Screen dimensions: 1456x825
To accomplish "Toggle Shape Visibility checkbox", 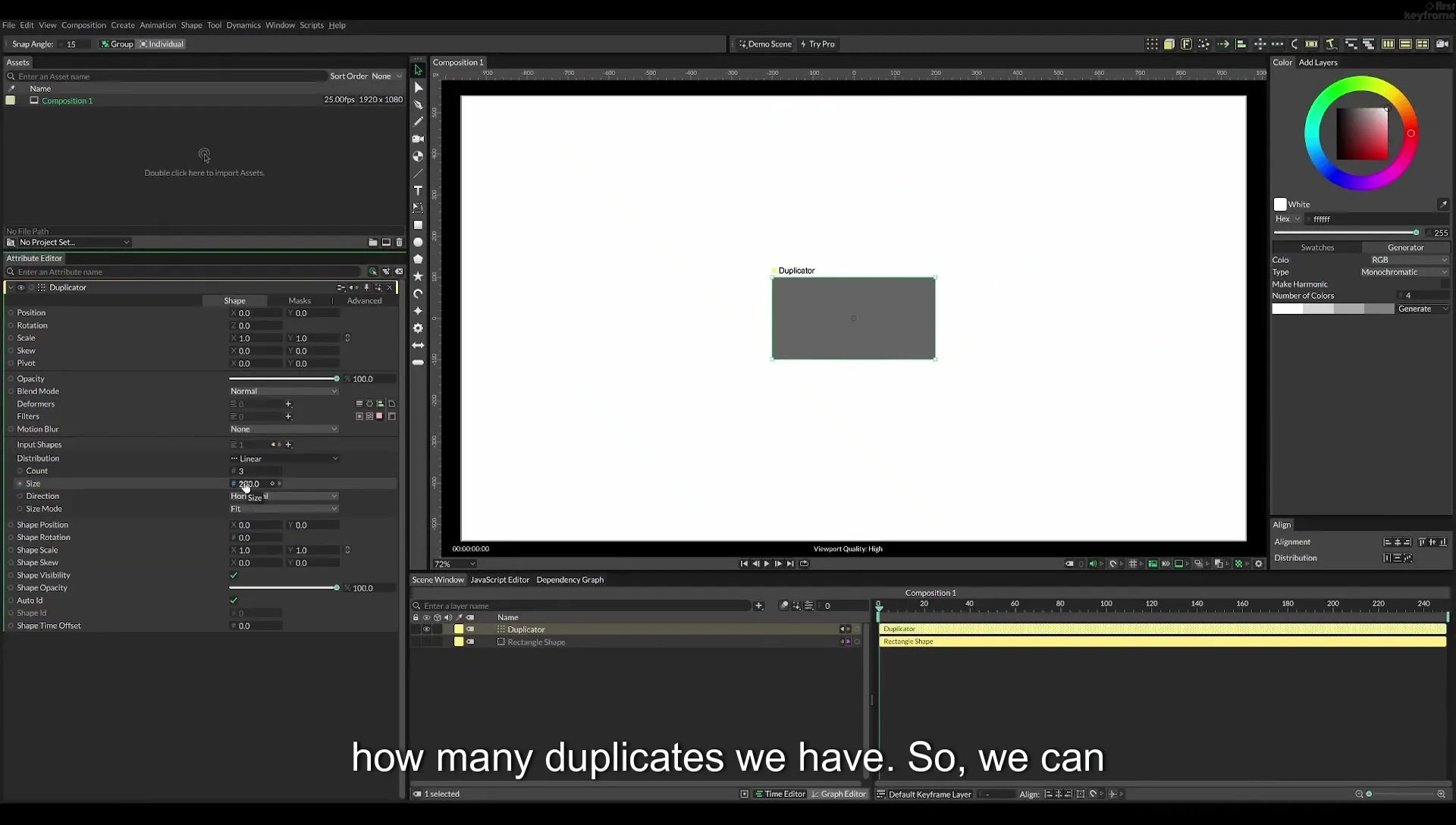I will coord(234,576).
